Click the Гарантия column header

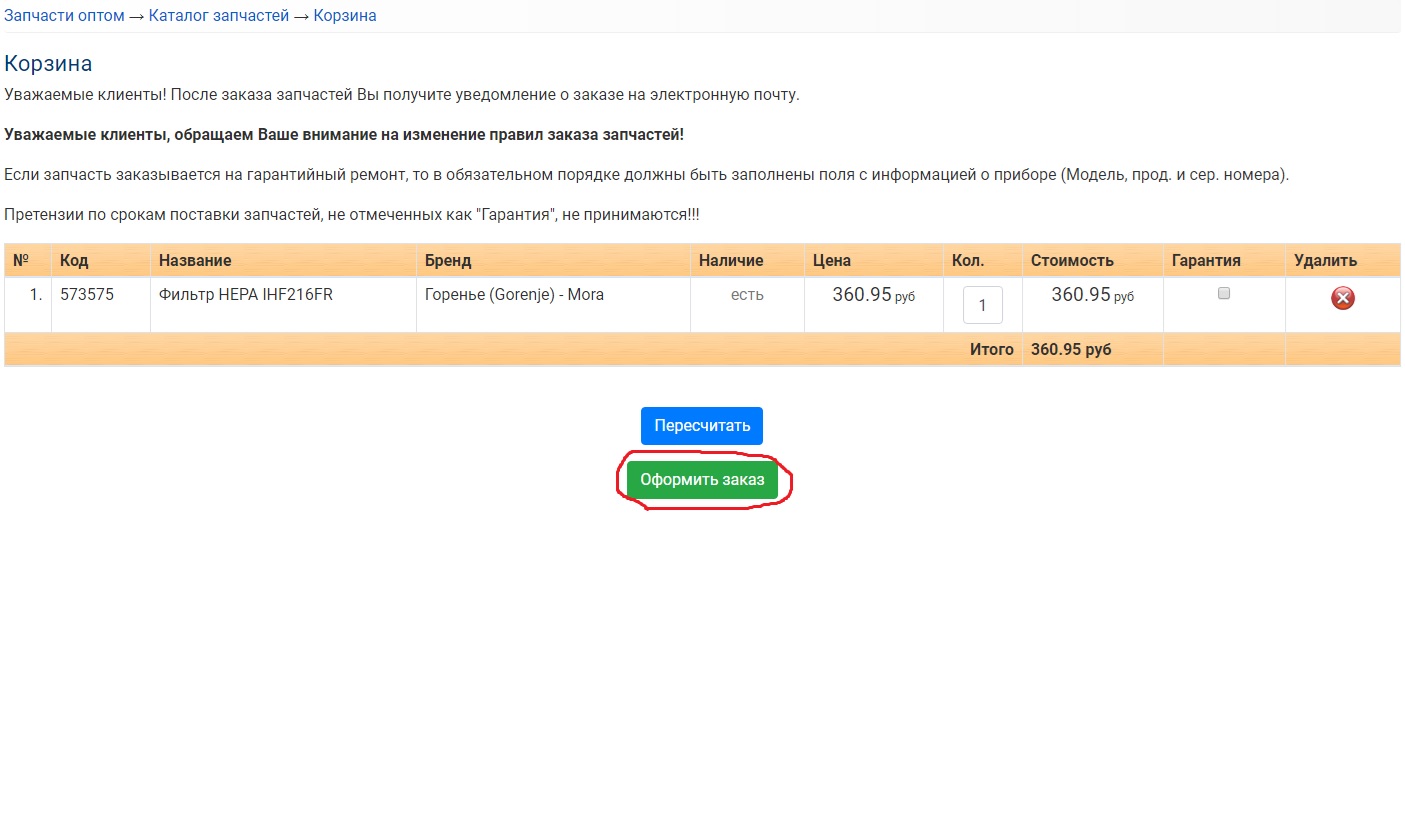[x=1206, y=260]
